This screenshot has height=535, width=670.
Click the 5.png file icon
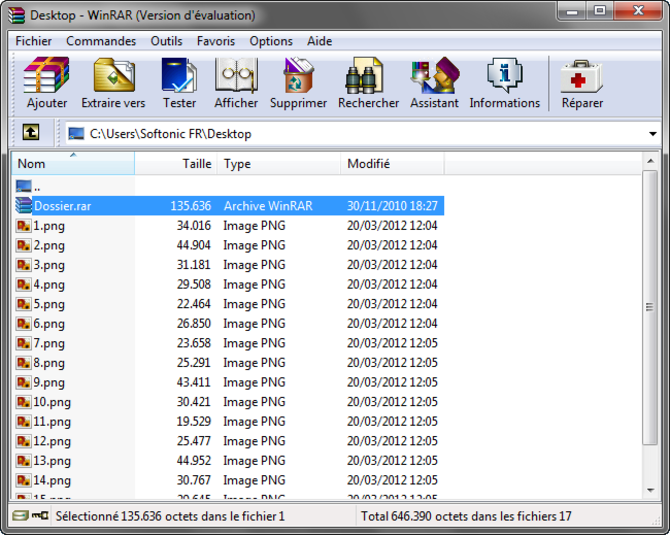[x=24, y=304]
